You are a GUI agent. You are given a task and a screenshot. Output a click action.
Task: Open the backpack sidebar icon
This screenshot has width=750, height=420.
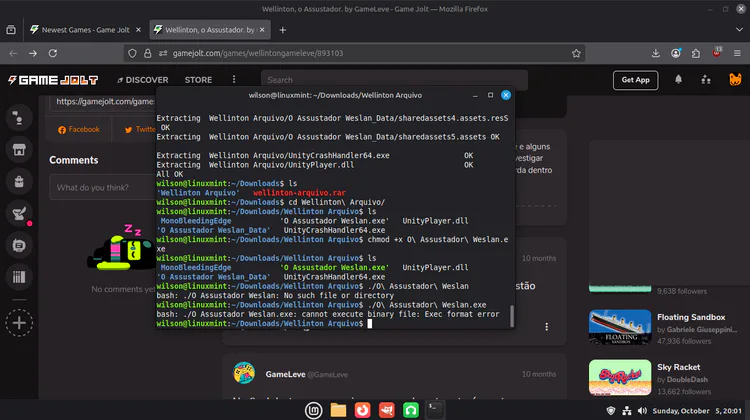[x=19, y=181]
